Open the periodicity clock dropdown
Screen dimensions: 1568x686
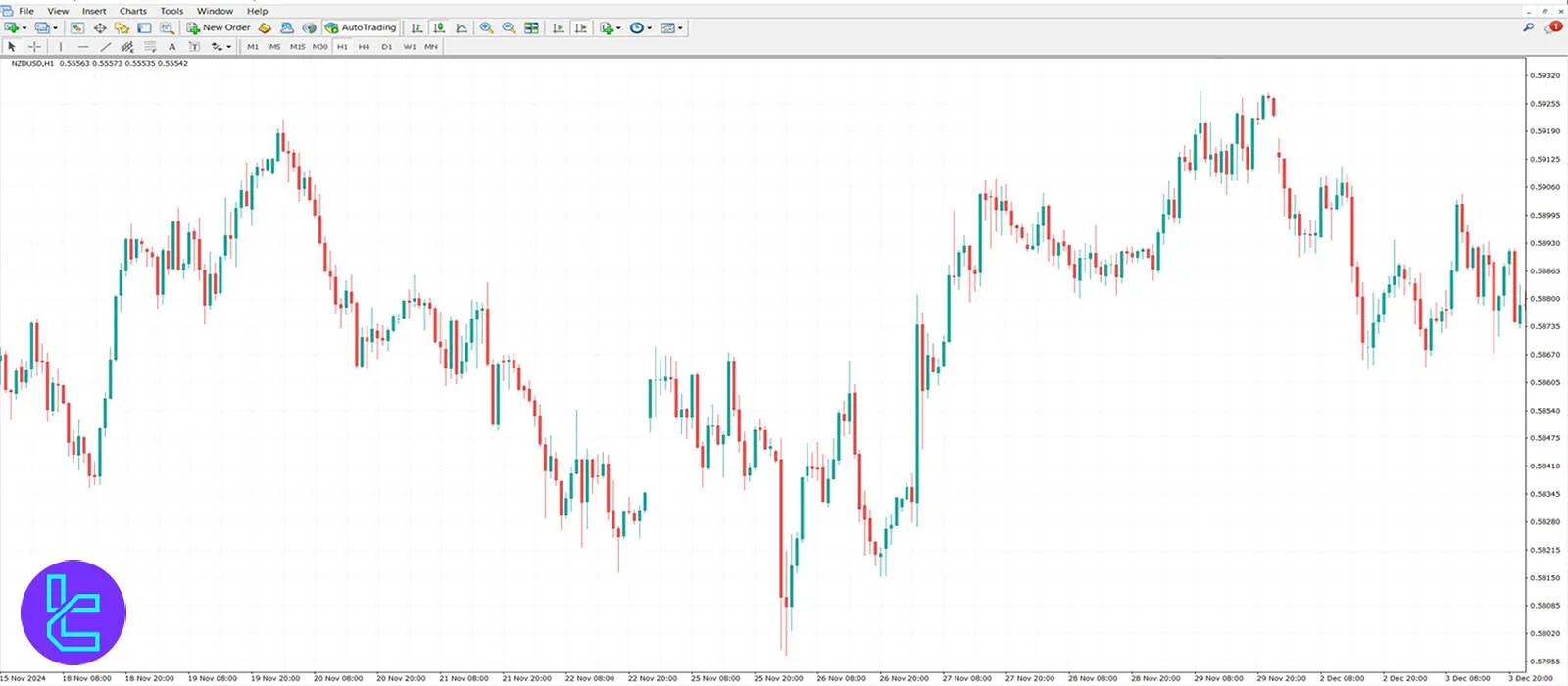click(640, 28)
